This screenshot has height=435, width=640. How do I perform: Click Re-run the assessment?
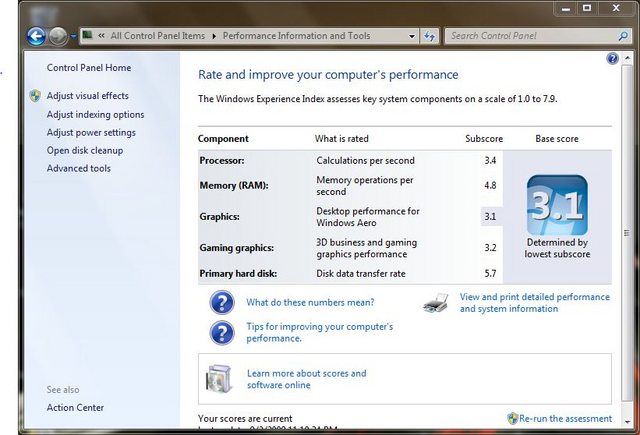565,418
